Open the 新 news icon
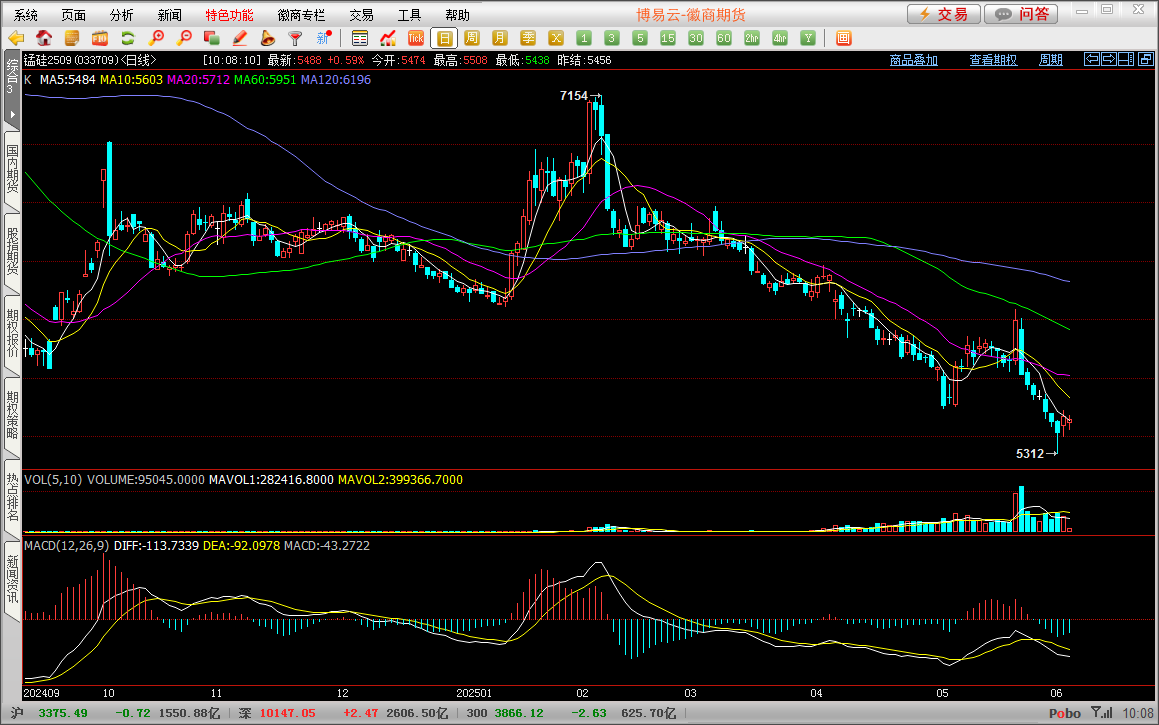Image resolution: width=1159 pixels, height=725 pixels. tap(324, 38)
